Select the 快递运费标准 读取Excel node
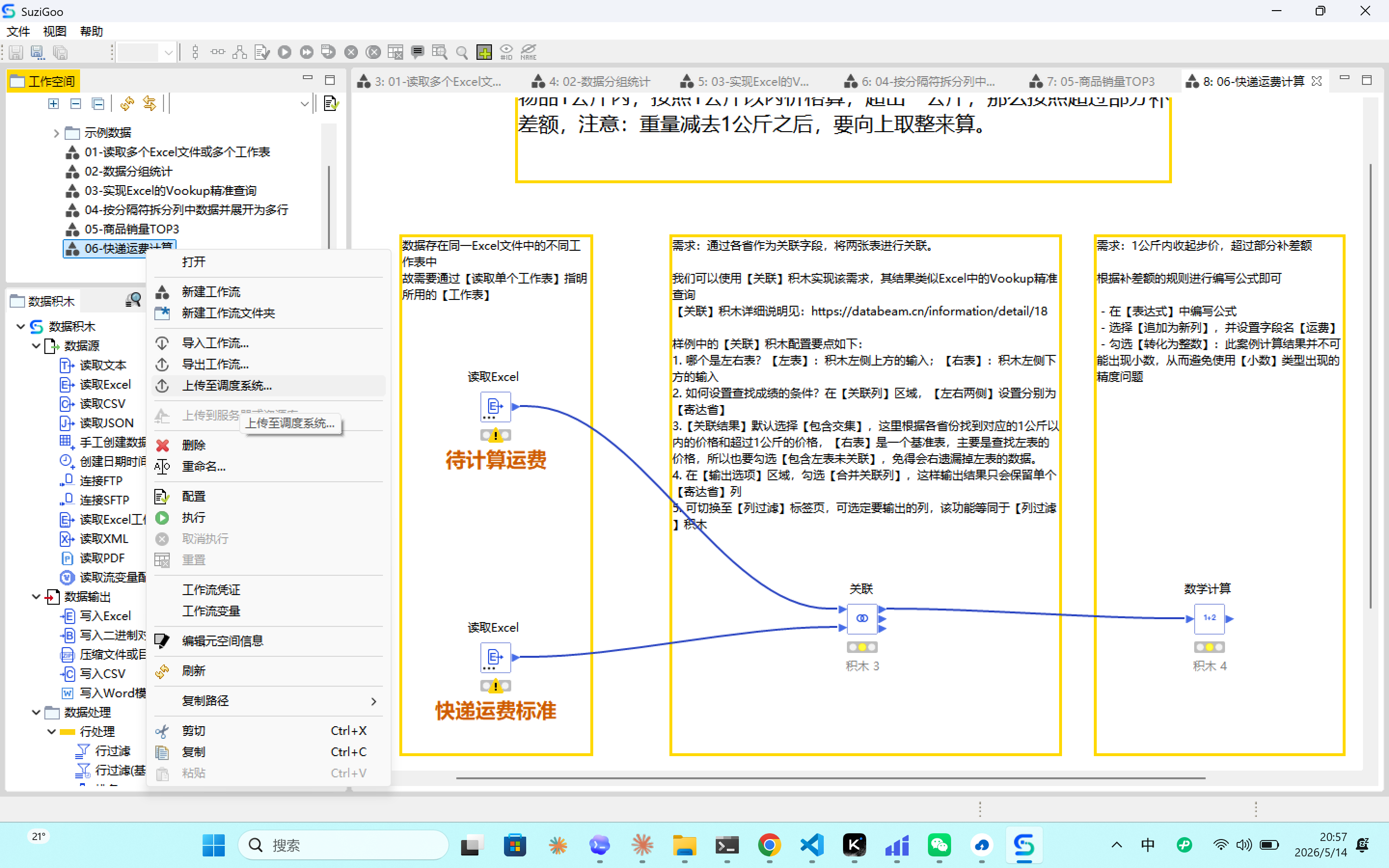Image resolution: width=1389 pixels, height=868 pixels. (x=495, y=657)
